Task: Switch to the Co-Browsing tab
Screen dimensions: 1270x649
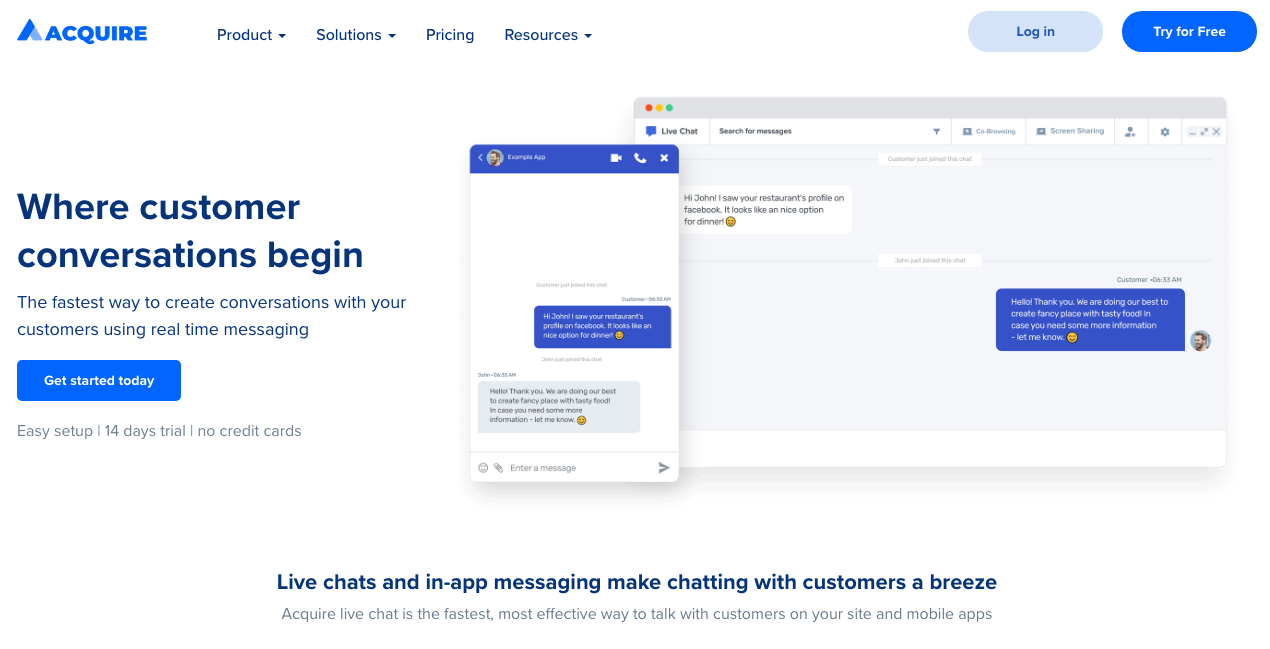Action: point(988,131)
